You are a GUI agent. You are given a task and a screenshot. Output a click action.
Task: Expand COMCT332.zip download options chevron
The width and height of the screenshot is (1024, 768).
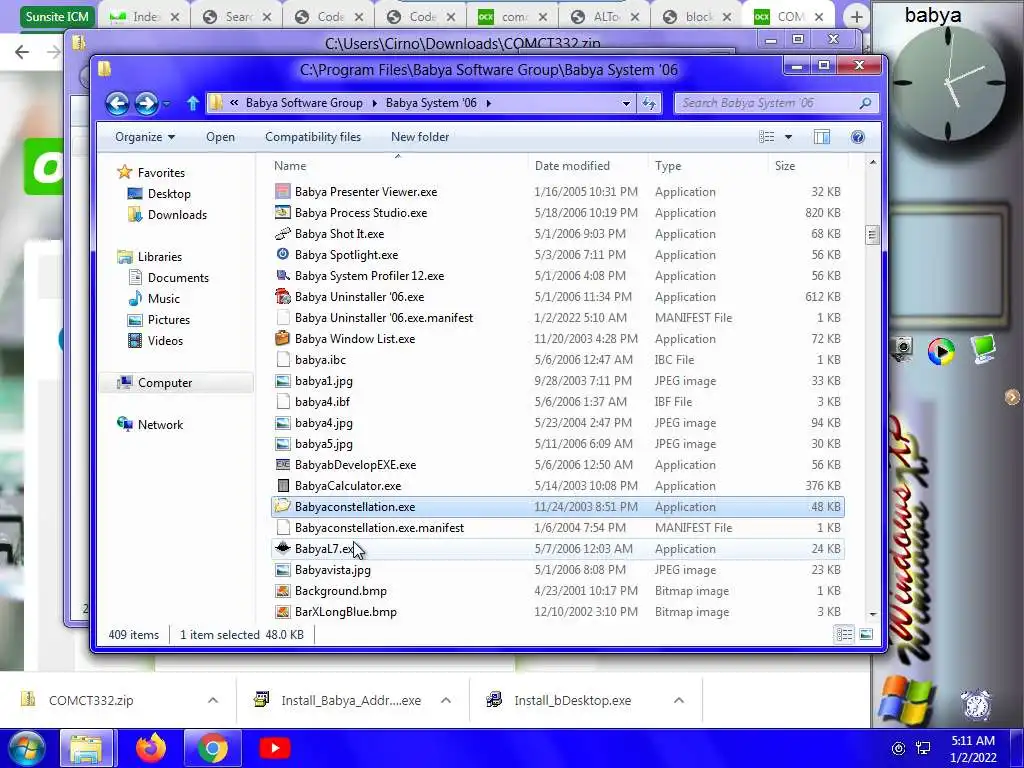coord(213,700)
